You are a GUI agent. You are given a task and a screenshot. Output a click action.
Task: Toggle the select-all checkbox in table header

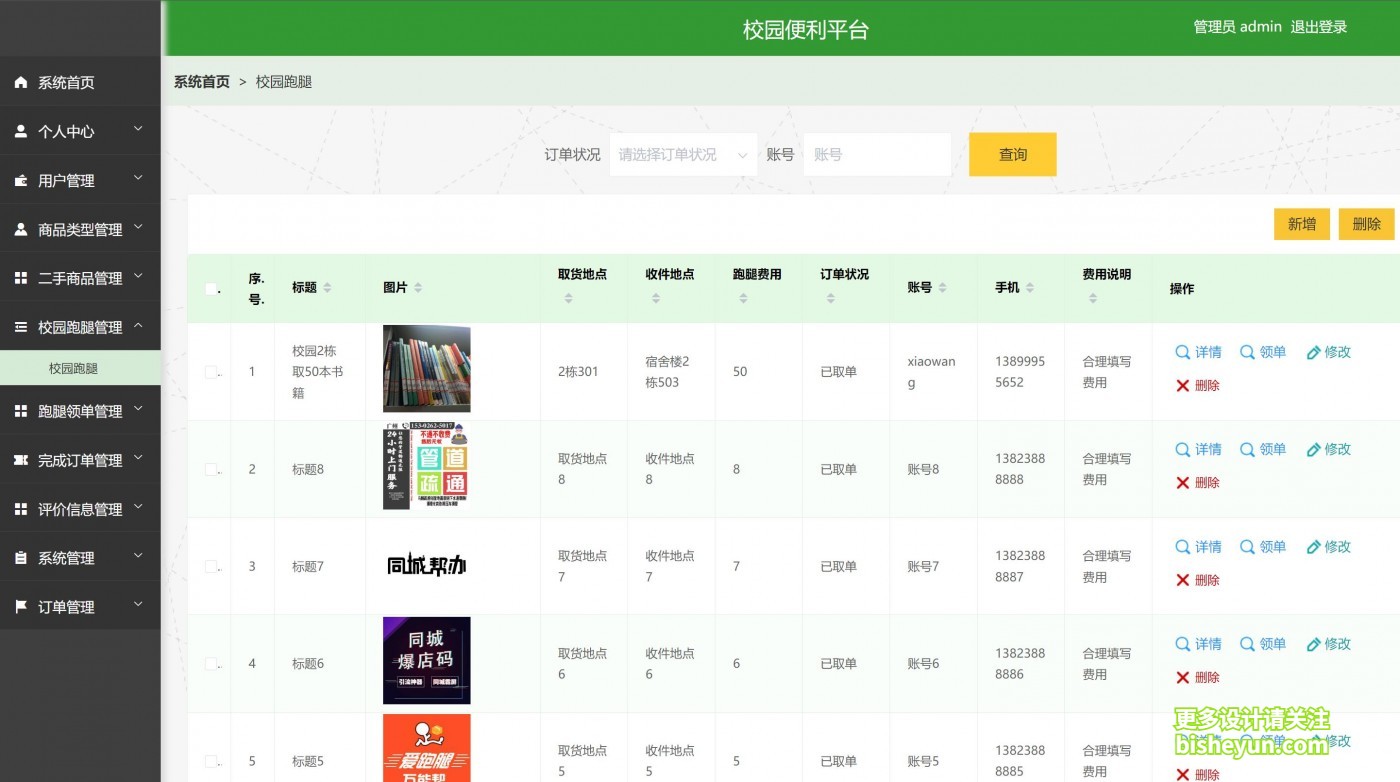(211, 289)
